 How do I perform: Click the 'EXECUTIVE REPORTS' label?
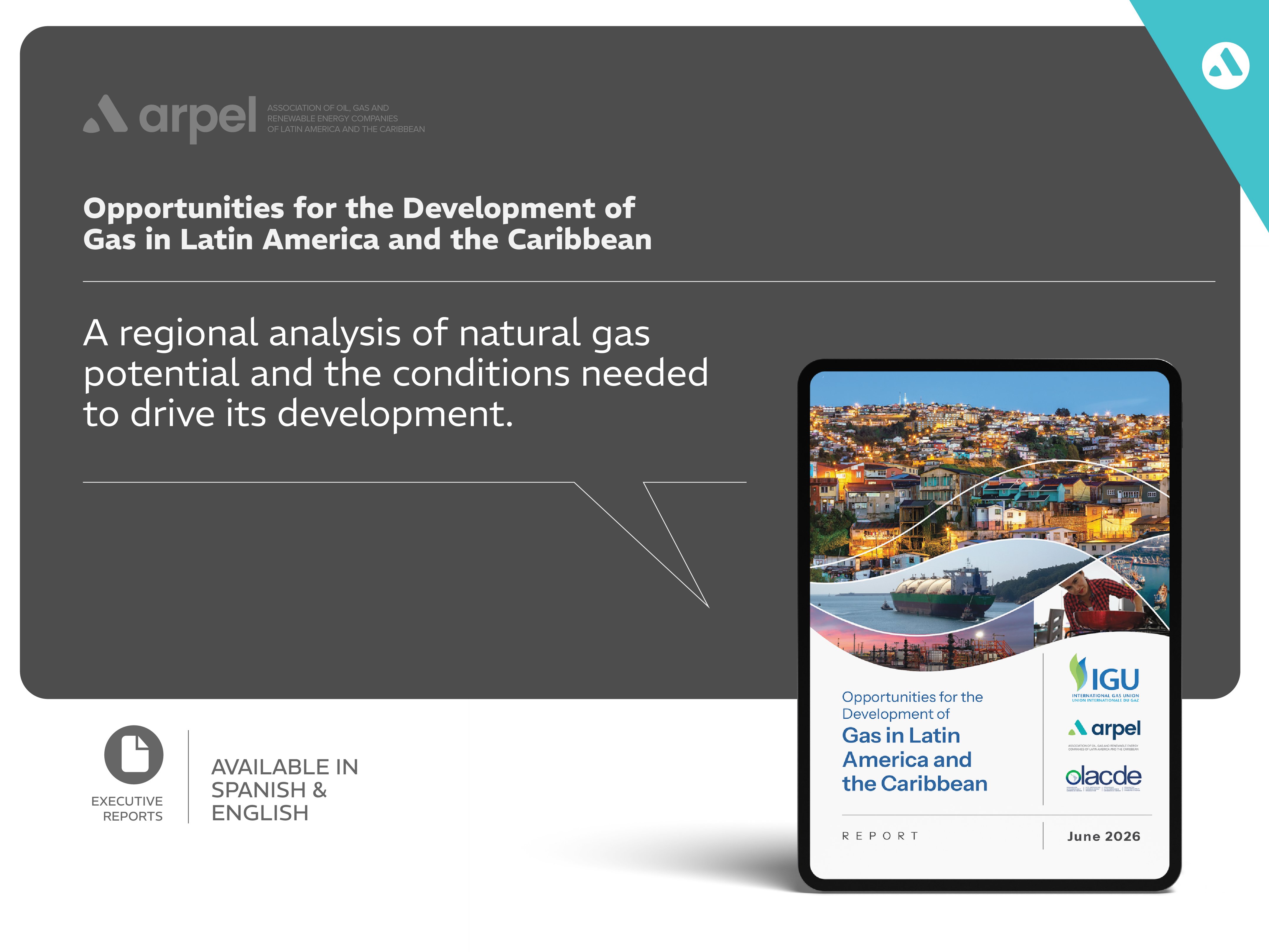(x=127, y=809)
